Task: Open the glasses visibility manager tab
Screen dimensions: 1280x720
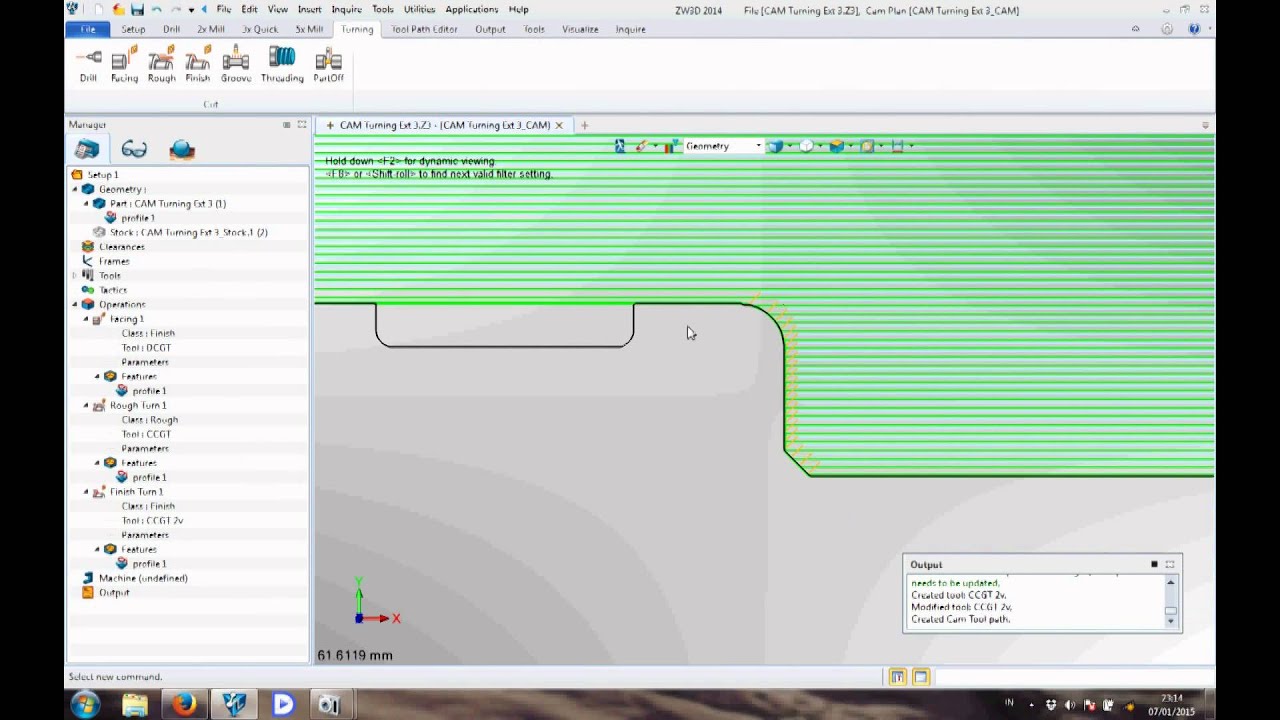Action: coord(134,150)
